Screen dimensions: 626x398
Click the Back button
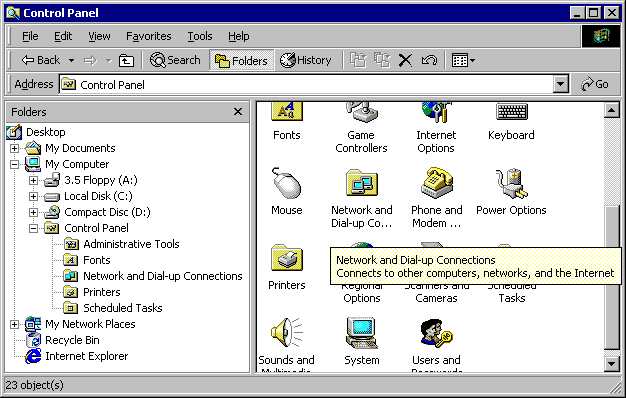pyautogui.click(x=41, y=61)
